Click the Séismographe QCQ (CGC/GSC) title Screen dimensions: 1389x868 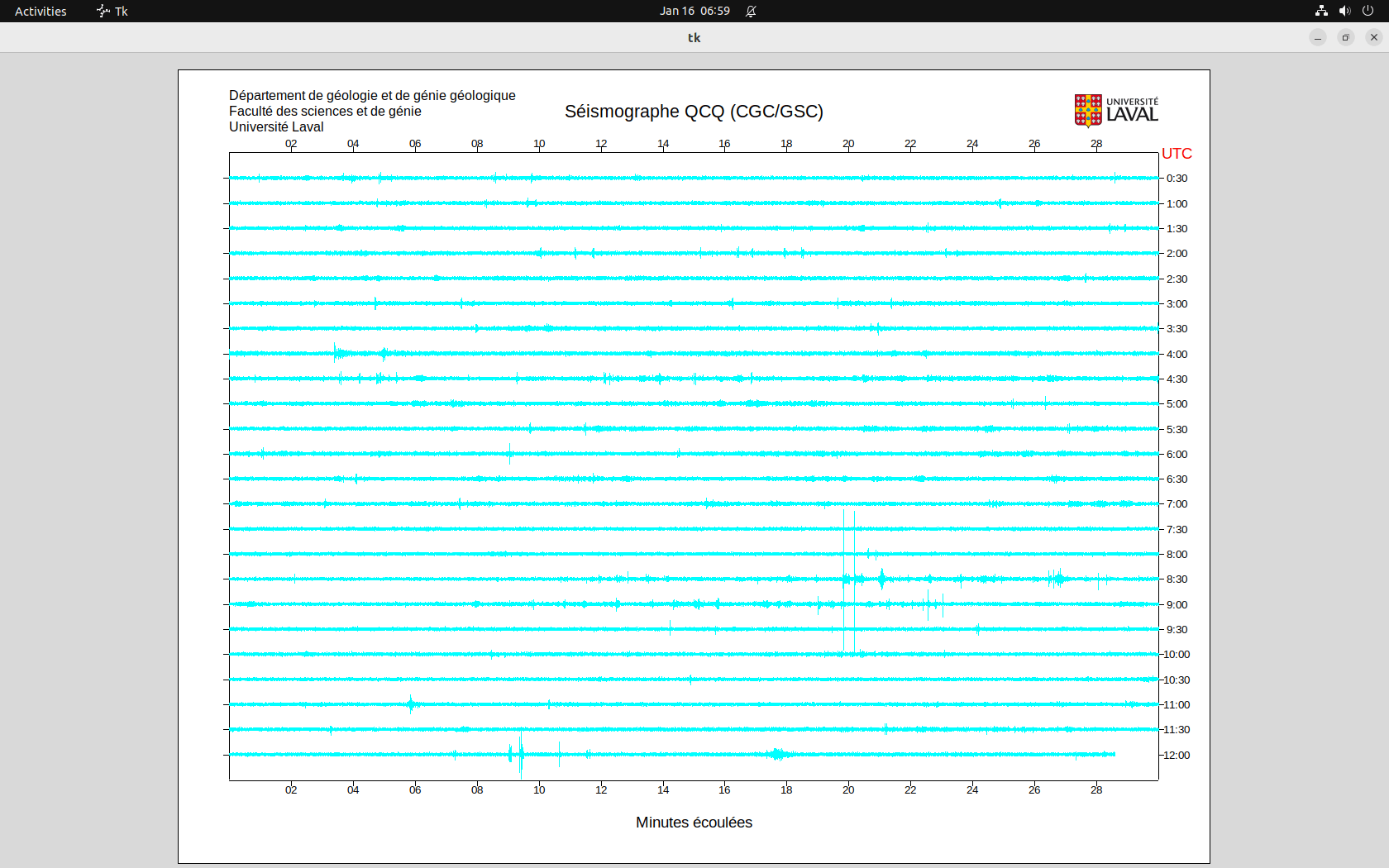coord(694,112)
